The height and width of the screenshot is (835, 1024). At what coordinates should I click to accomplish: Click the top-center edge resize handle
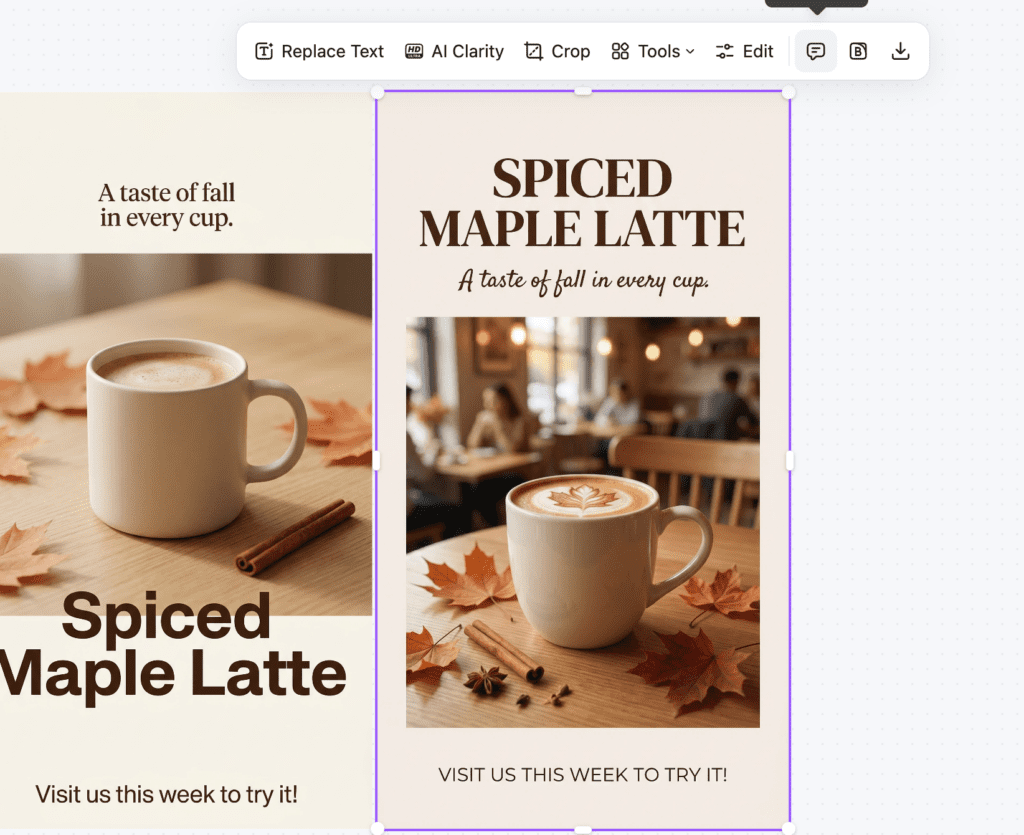[x=583, y=92]
